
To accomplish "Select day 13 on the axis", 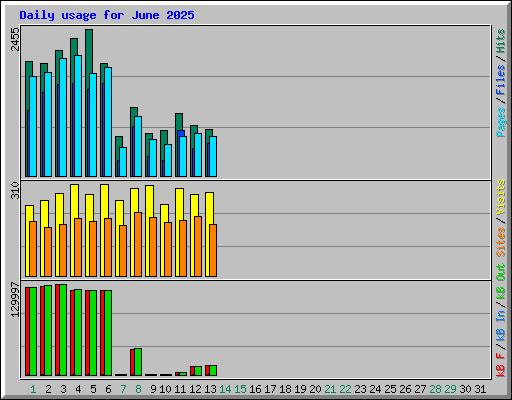I will pyautogui.click(x=210, y=389).
